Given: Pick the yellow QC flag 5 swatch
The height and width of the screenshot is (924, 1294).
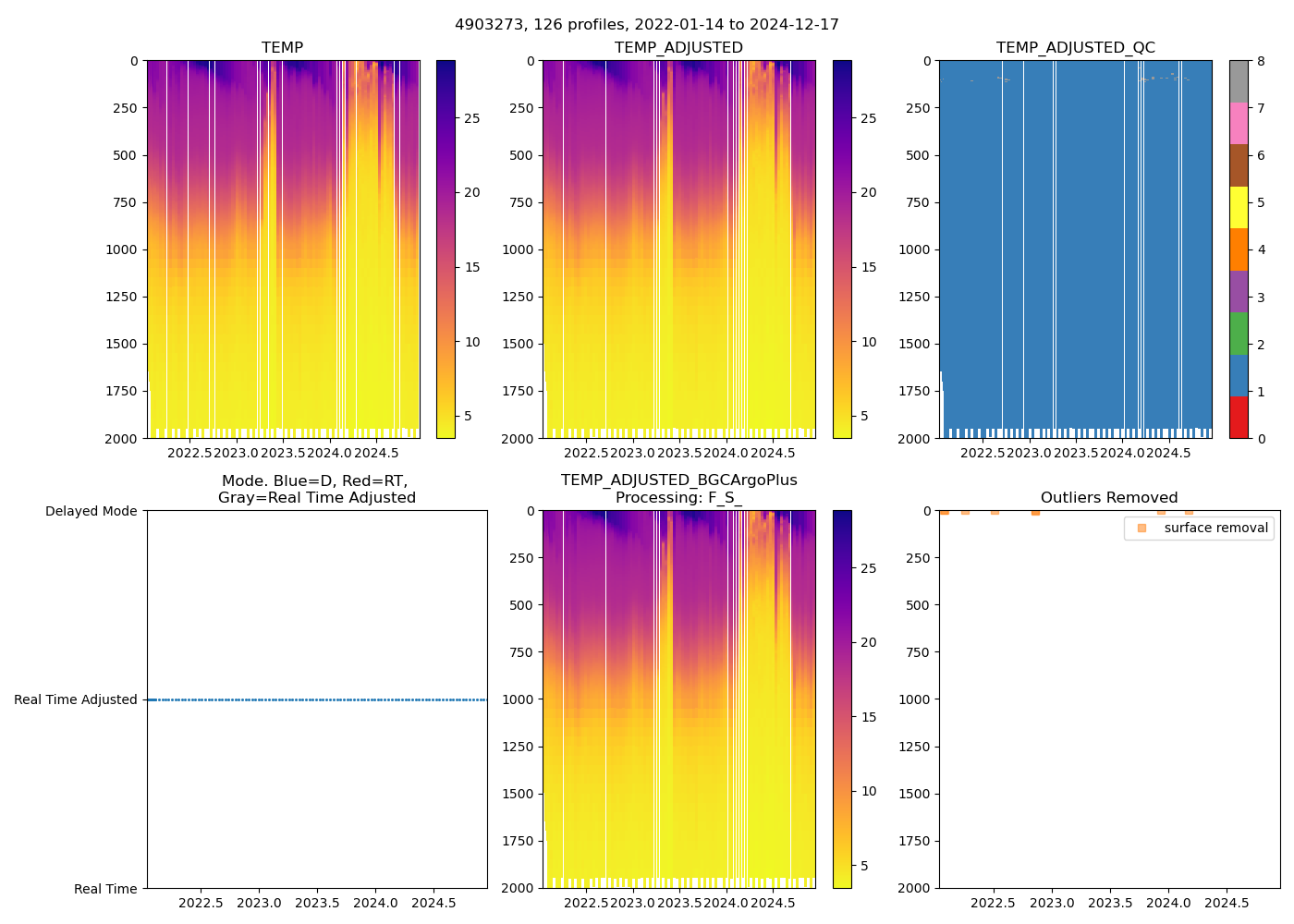Looking at the screenshot, I should pyautogui.click(x=1239, y=207).
